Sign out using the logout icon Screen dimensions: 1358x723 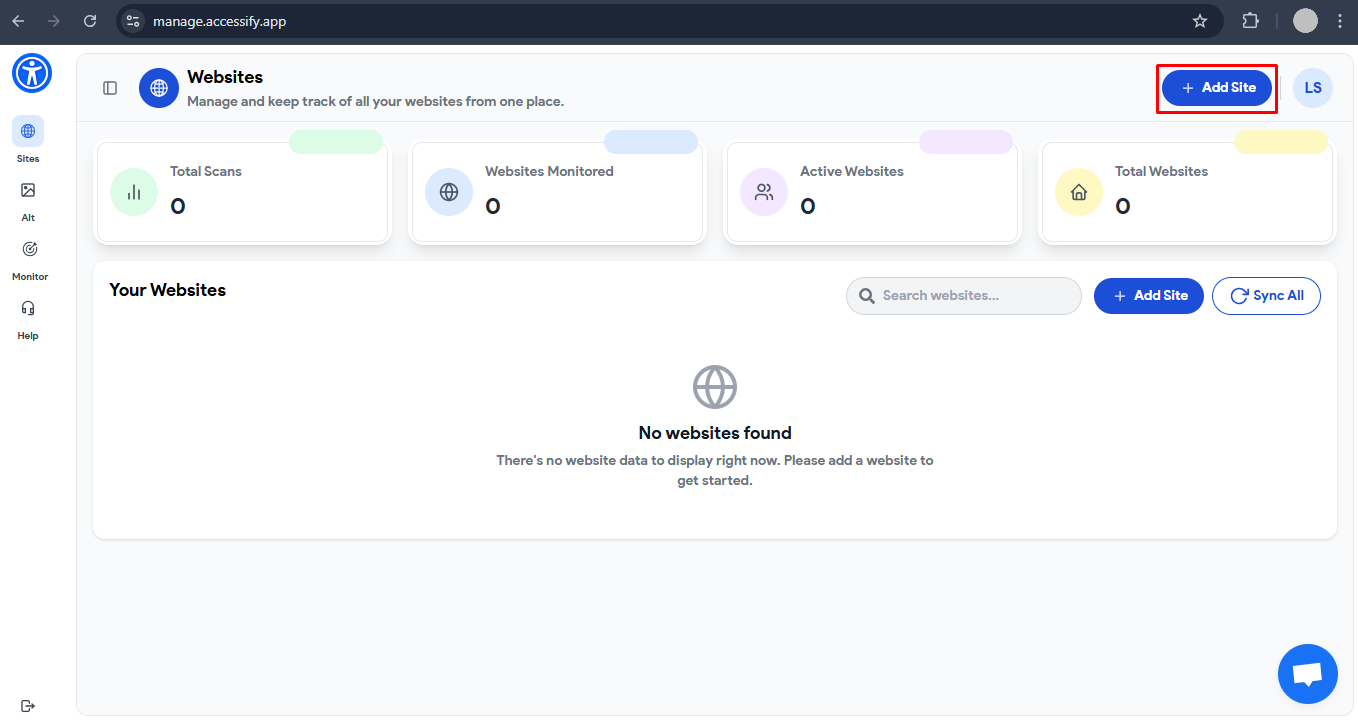27,705
